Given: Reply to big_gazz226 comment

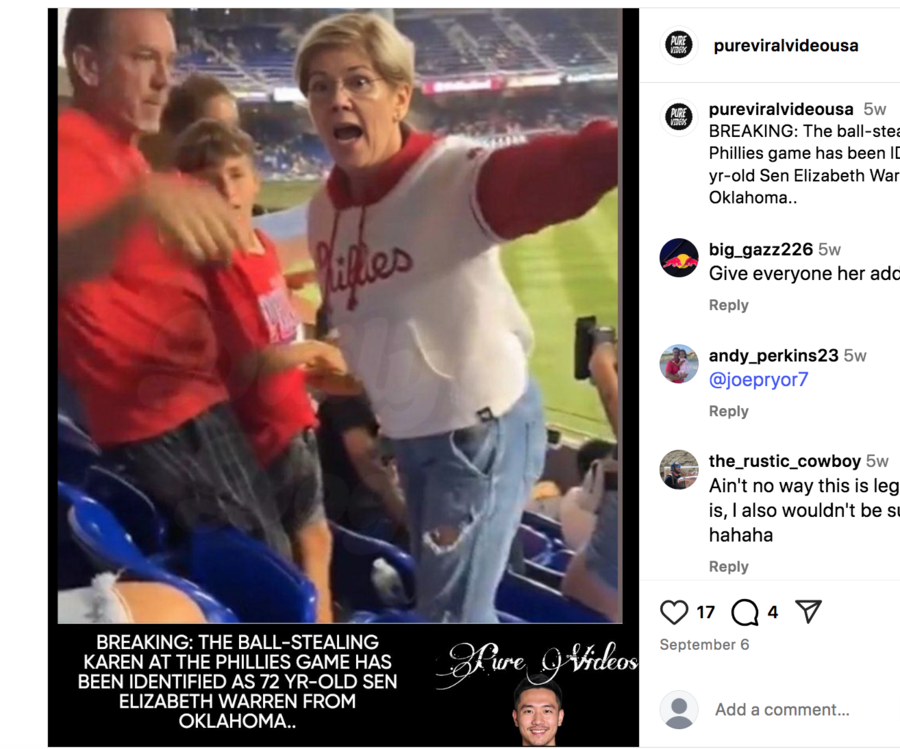Looking at the screenshot, I should click(x=728, y=305).
